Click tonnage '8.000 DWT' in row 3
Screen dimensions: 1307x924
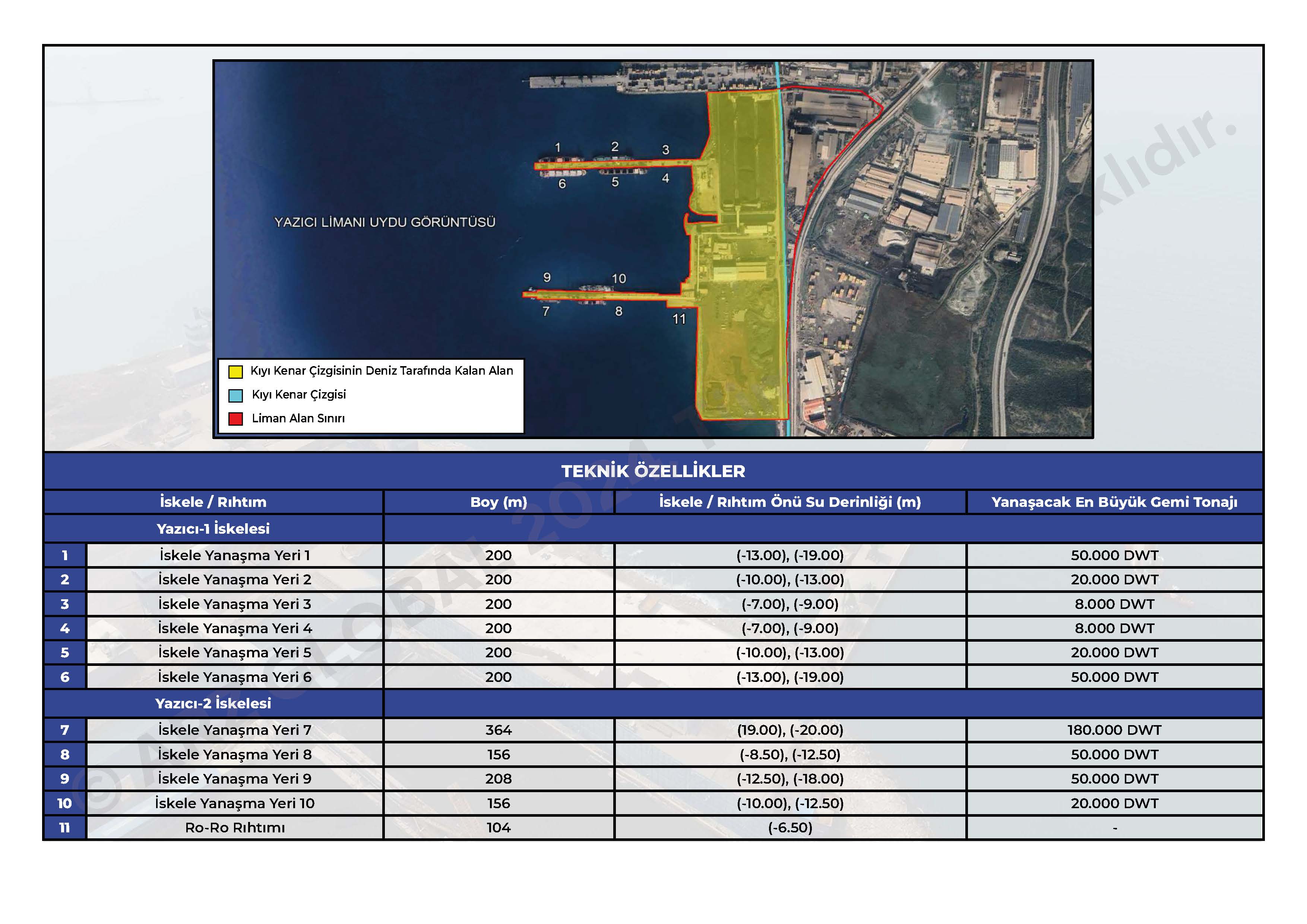coord(1115,604)
